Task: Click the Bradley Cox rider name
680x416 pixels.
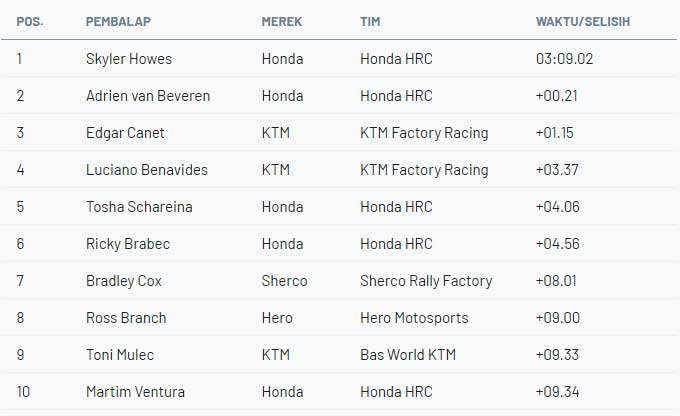Action: pyautogui.click(x=125, y=281)
